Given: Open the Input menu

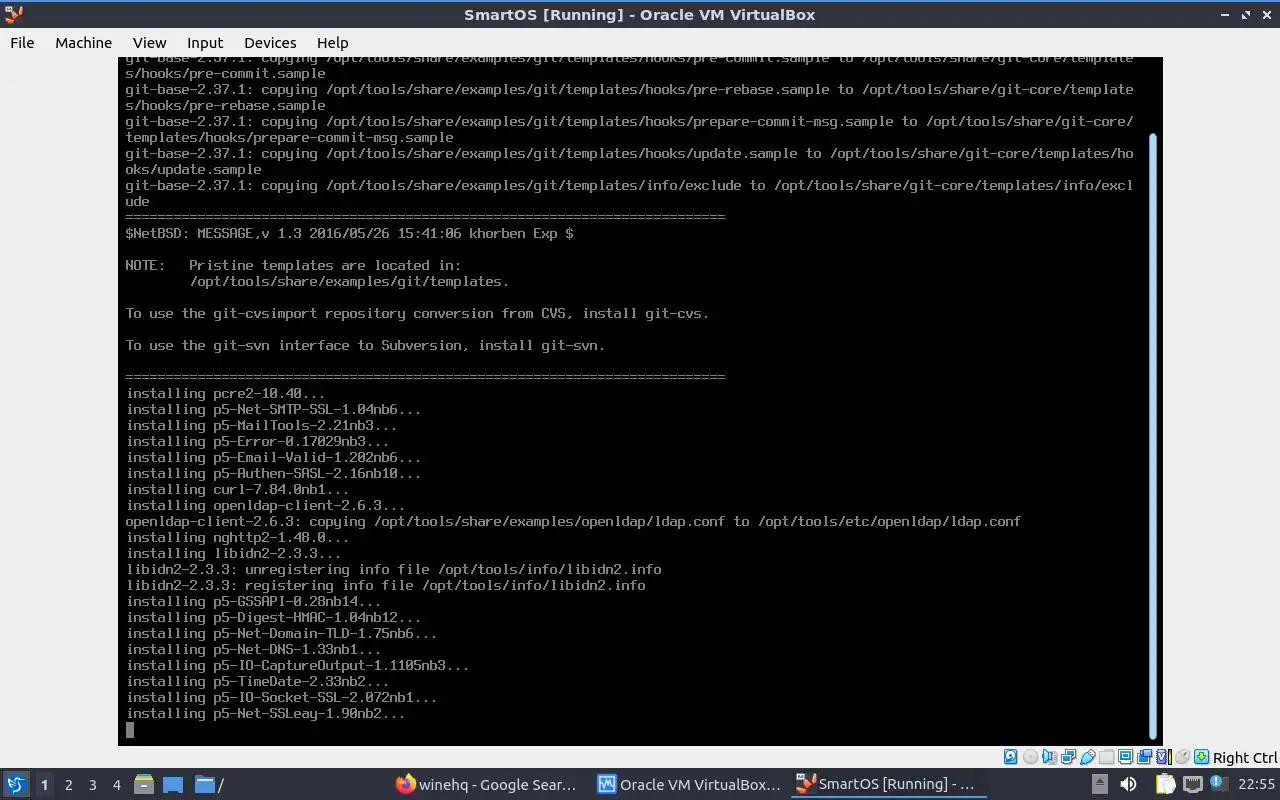Looking at the screenshot, I should pos(205,42).
